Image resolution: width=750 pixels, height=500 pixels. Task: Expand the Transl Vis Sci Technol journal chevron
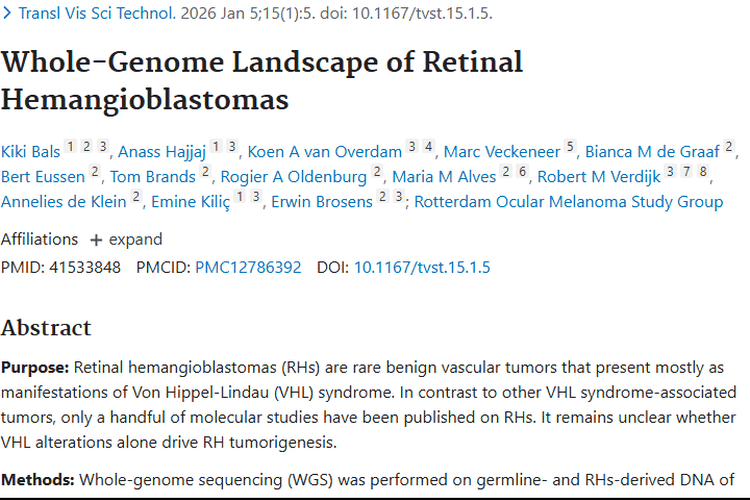pyautogui.click(x=9, y=14)
